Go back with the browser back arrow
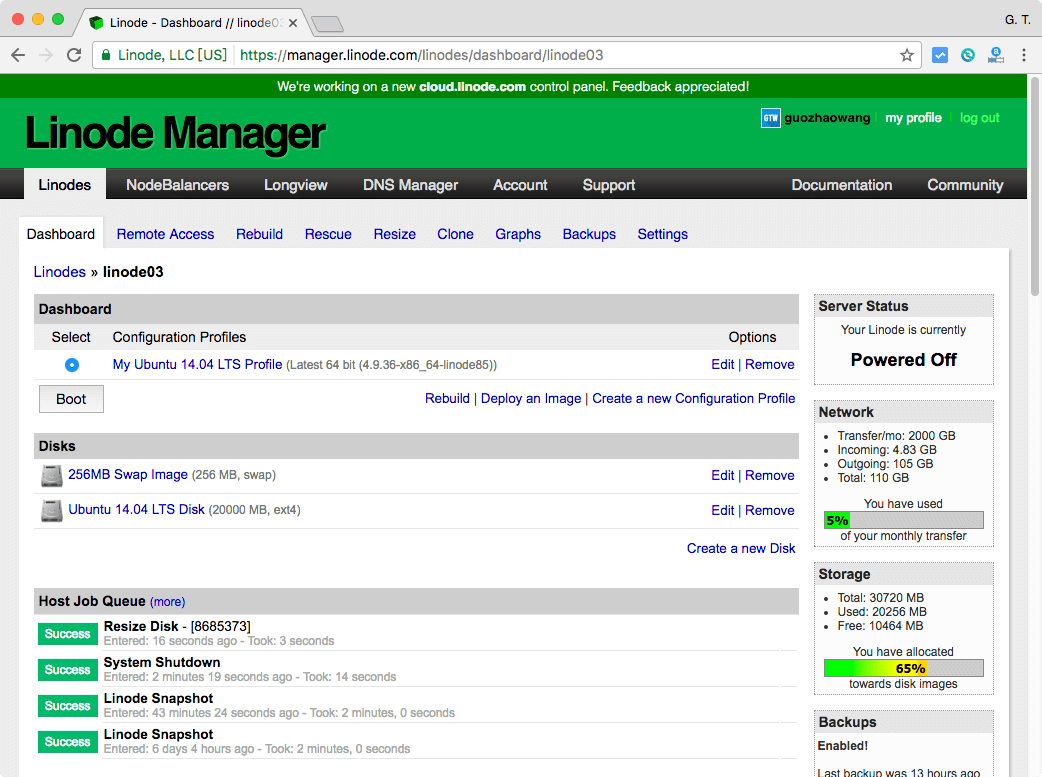This screenshot has width=1042, height=777. 19,55
